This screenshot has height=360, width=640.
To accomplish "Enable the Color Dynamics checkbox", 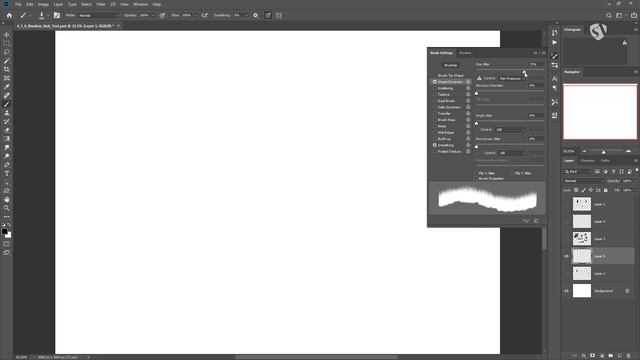I will (x=435, y=107).
